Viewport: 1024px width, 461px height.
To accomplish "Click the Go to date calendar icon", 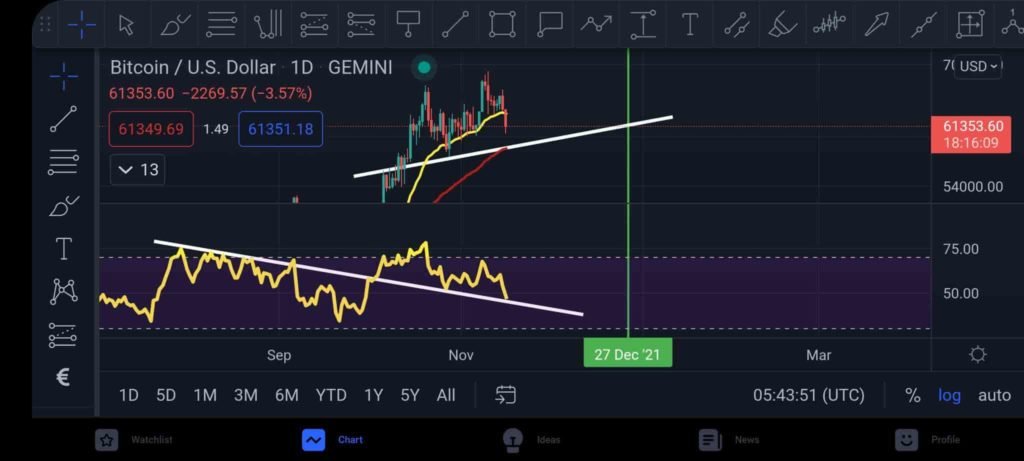I will 506,395.
